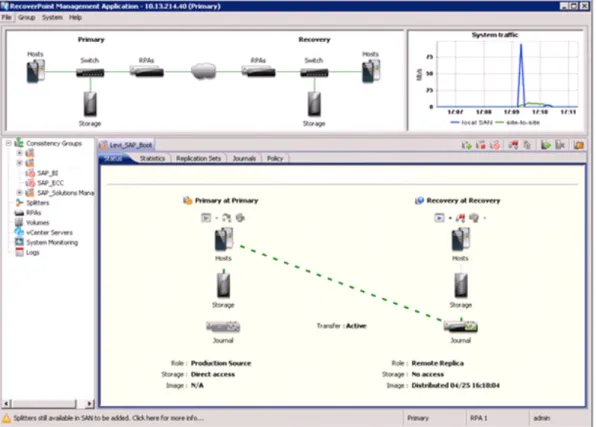The width and height of the screenshot is (597, 427).
Task: Switch to the Statistics tab
Action: 152,158
